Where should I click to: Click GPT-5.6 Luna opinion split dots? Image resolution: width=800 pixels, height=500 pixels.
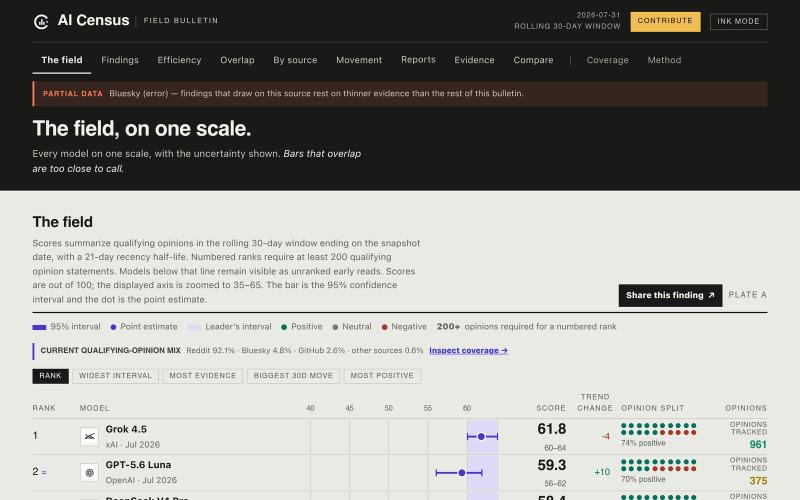click(659, 465)
